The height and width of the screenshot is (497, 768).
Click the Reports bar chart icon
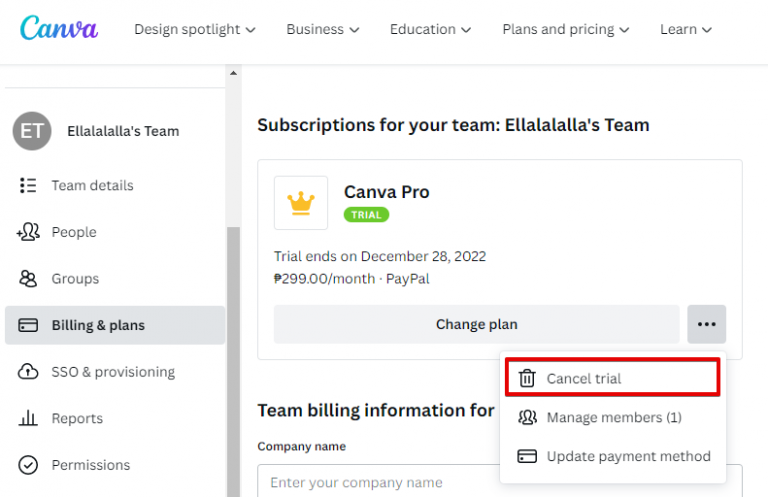pos(29,418)
